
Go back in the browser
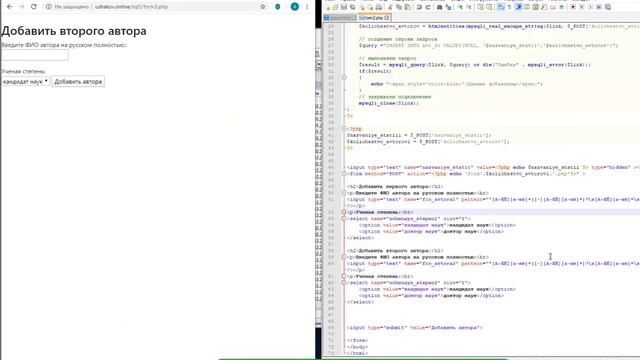9,7
